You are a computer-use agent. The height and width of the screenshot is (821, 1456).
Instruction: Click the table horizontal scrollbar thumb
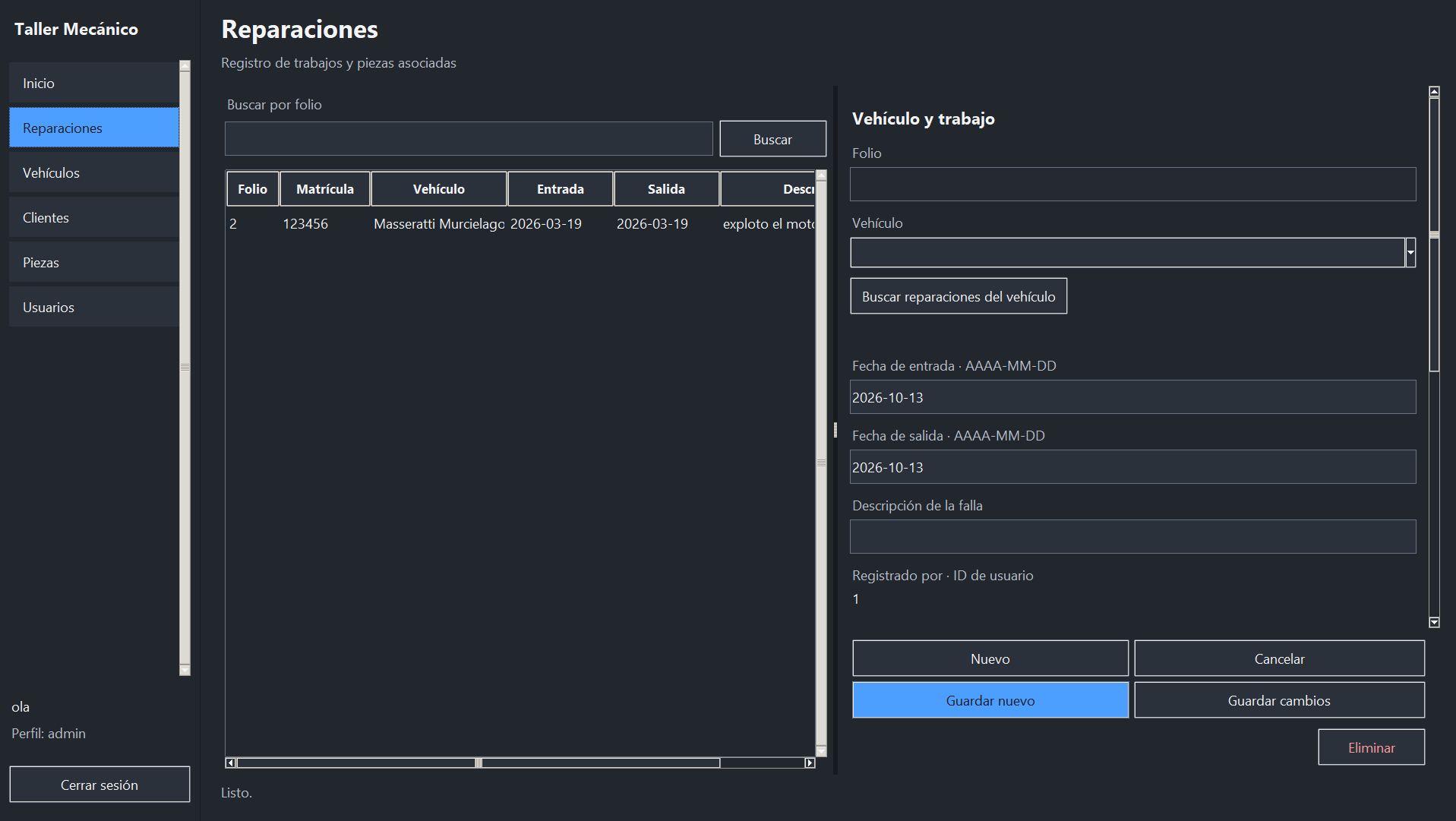pos(478,763)
